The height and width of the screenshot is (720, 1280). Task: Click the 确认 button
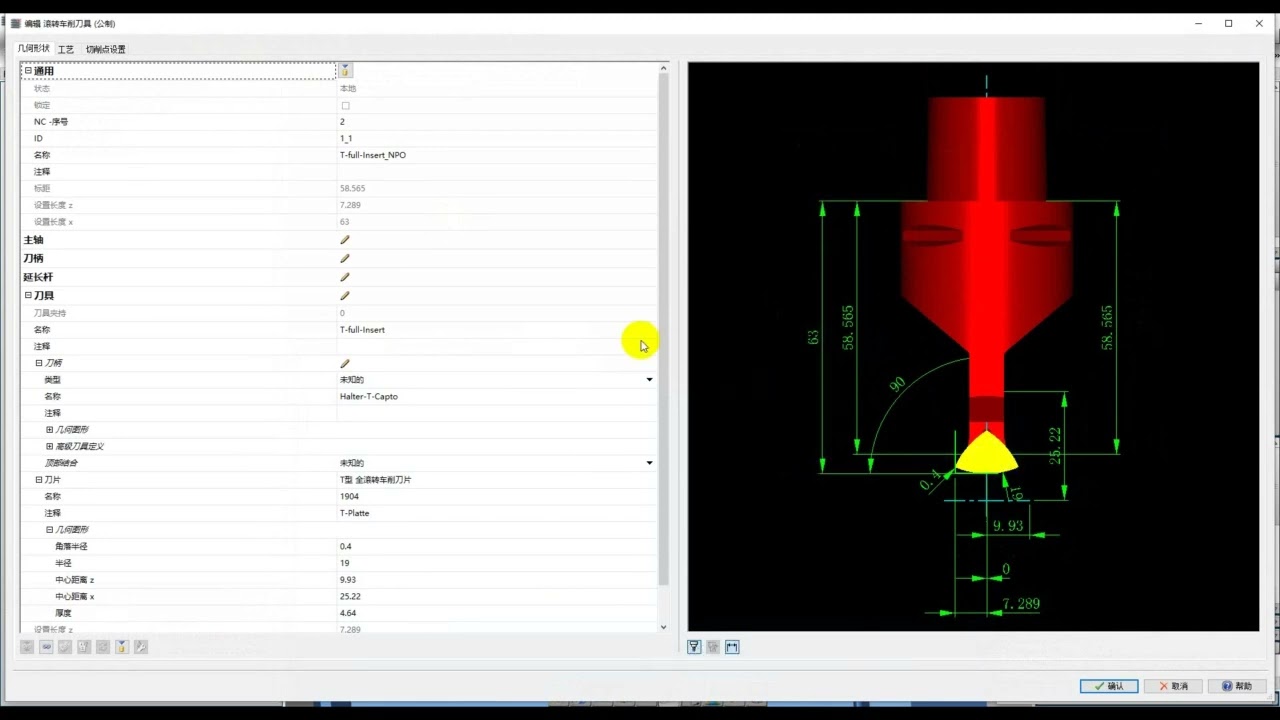pos(1109,686)
